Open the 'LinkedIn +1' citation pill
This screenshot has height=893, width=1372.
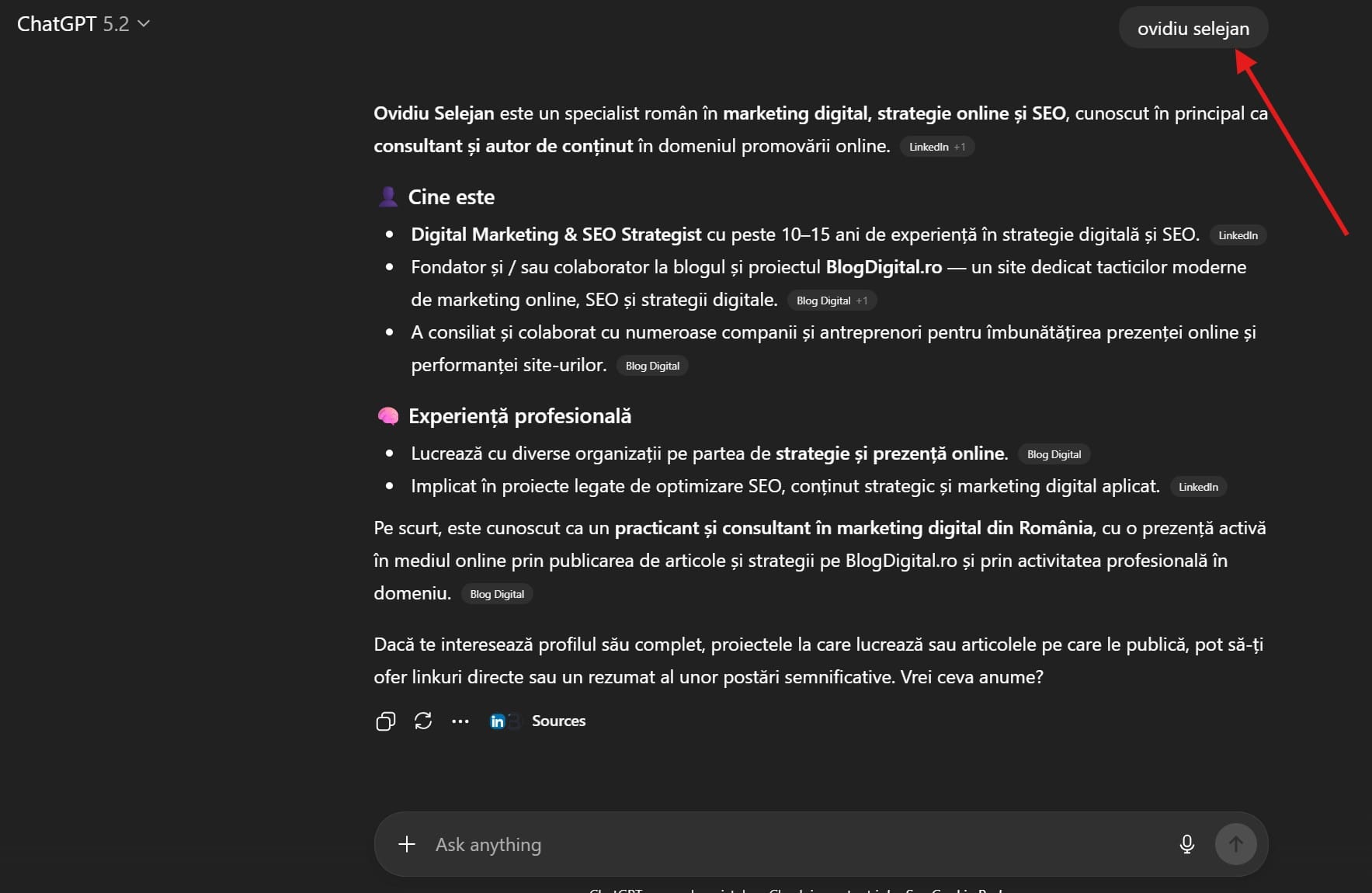coord(936,147)
